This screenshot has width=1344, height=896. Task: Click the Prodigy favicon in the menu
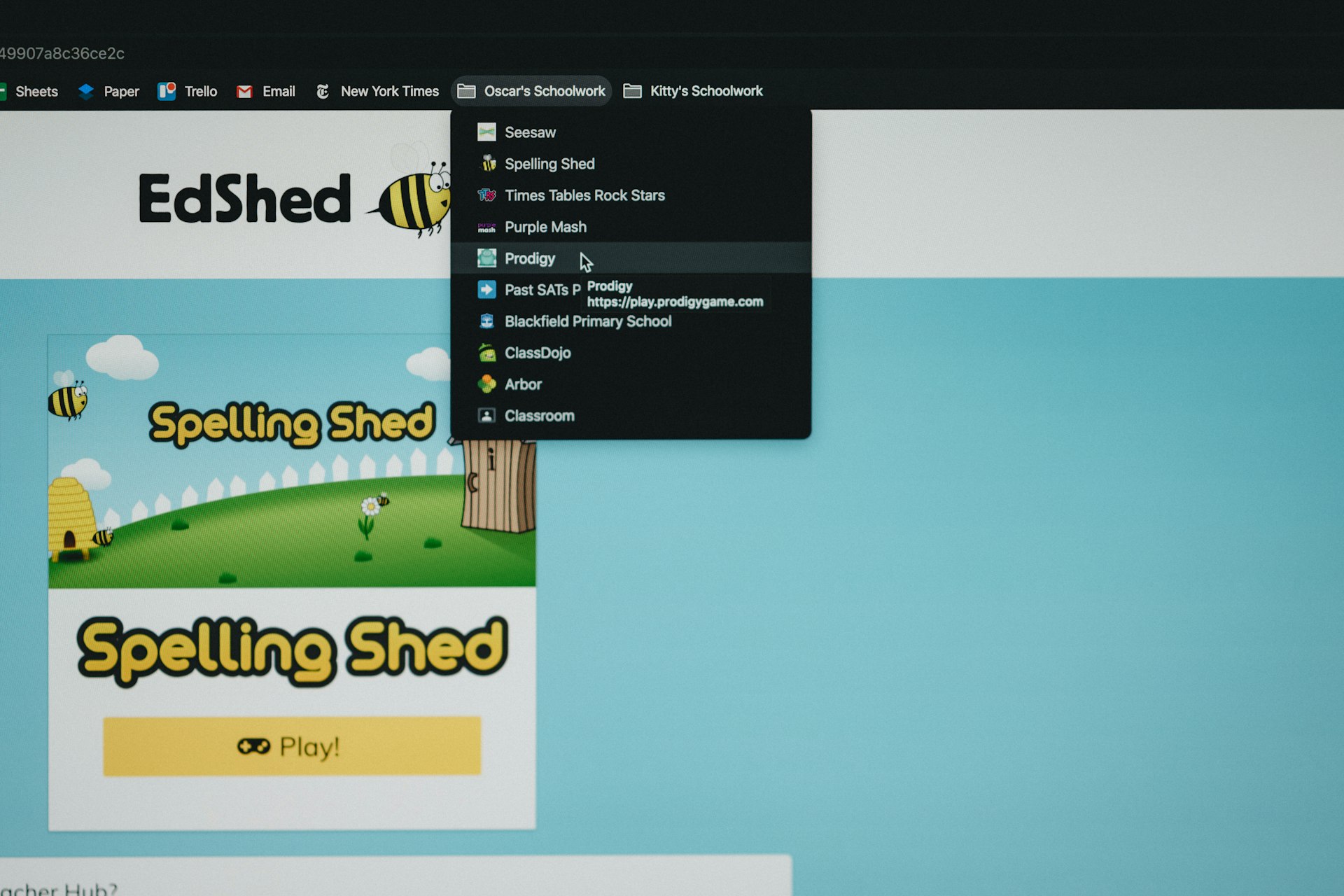(x=486, y=258)
